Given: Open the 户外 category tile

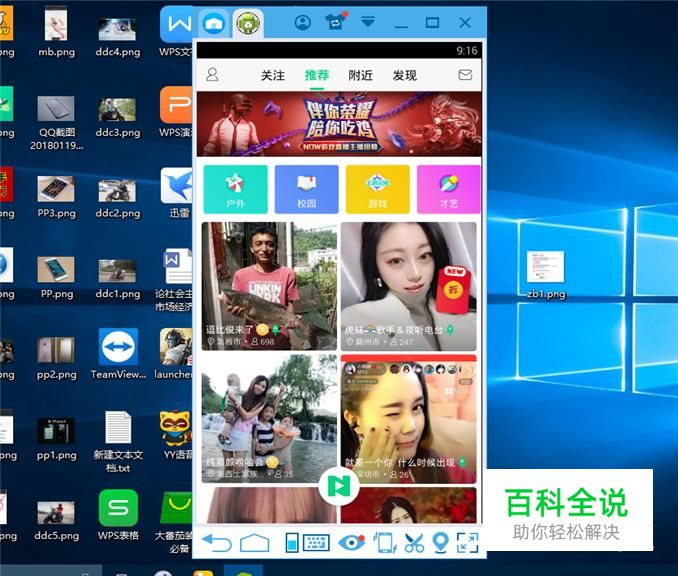Looking at the screenshot, I should coord(235,189).
